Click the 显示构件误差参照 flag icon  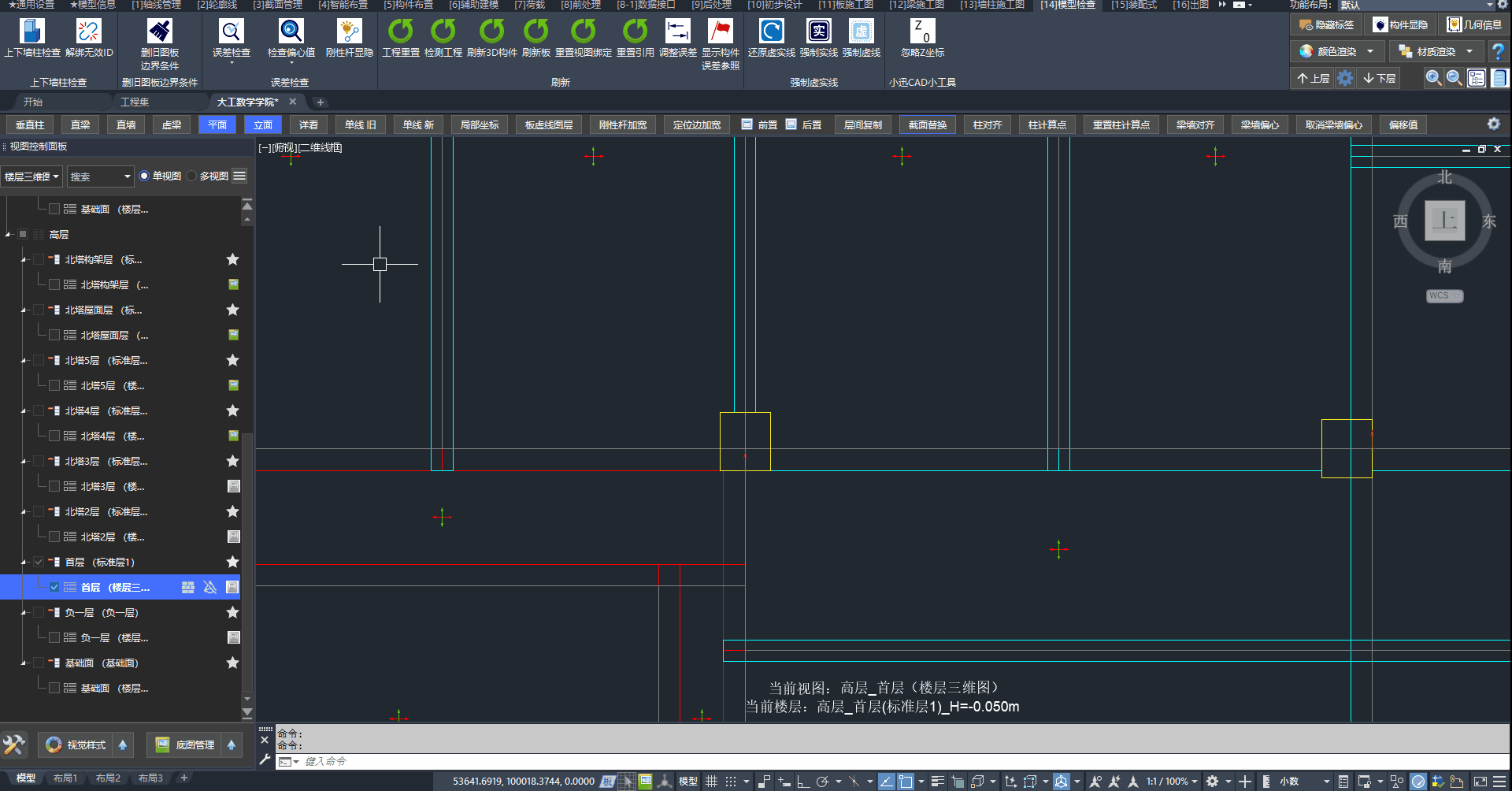(721, 32)
